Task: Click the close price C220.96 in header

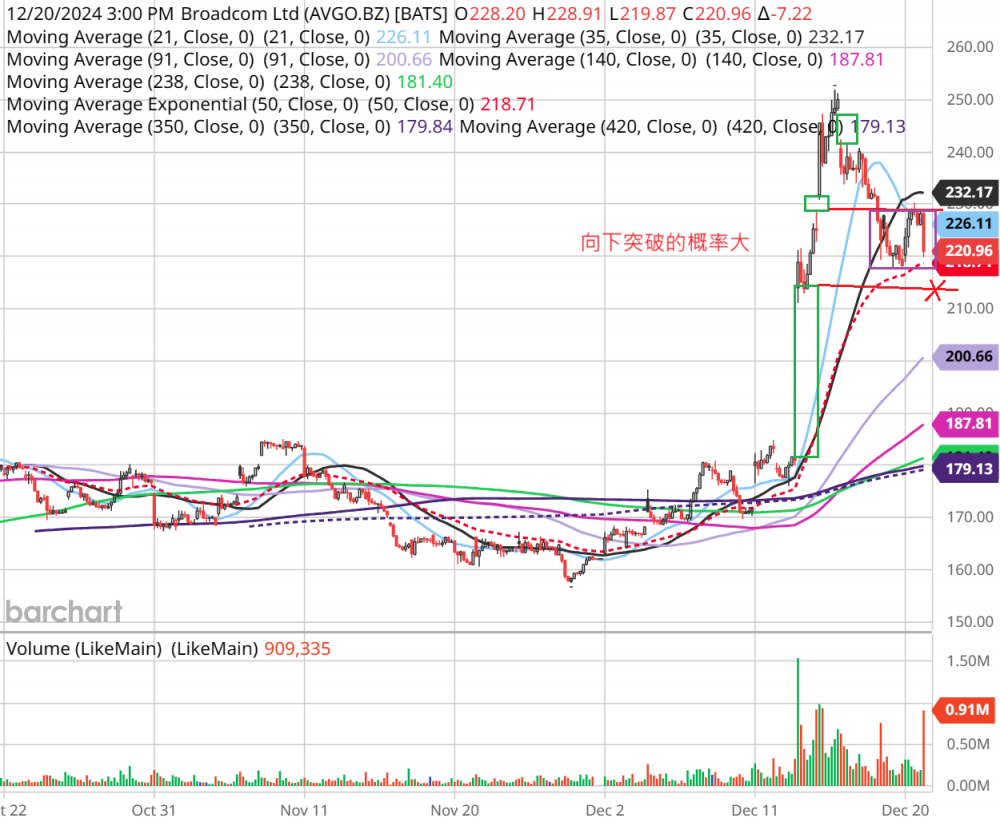Action: click(716, 13)
